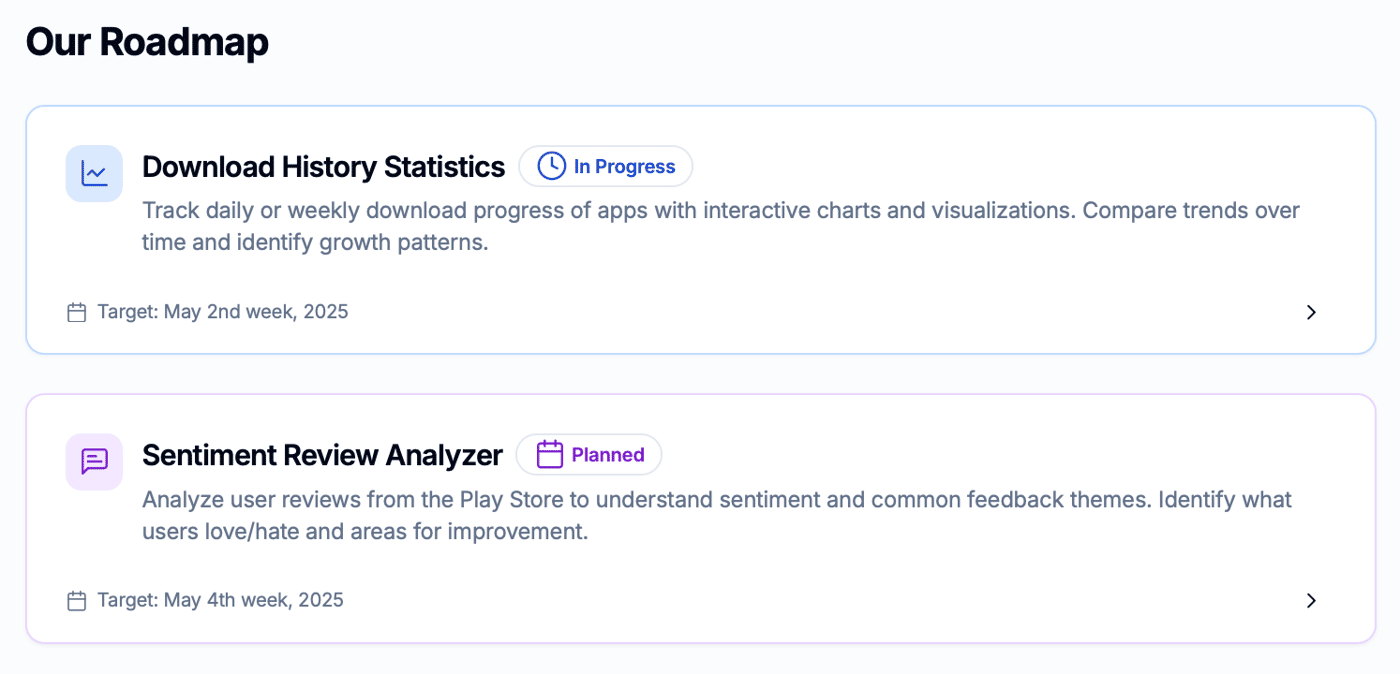The width and height of the screenshot is (1400, 674).
Task: Select the In Progress status label
Action: pos(625,167)
